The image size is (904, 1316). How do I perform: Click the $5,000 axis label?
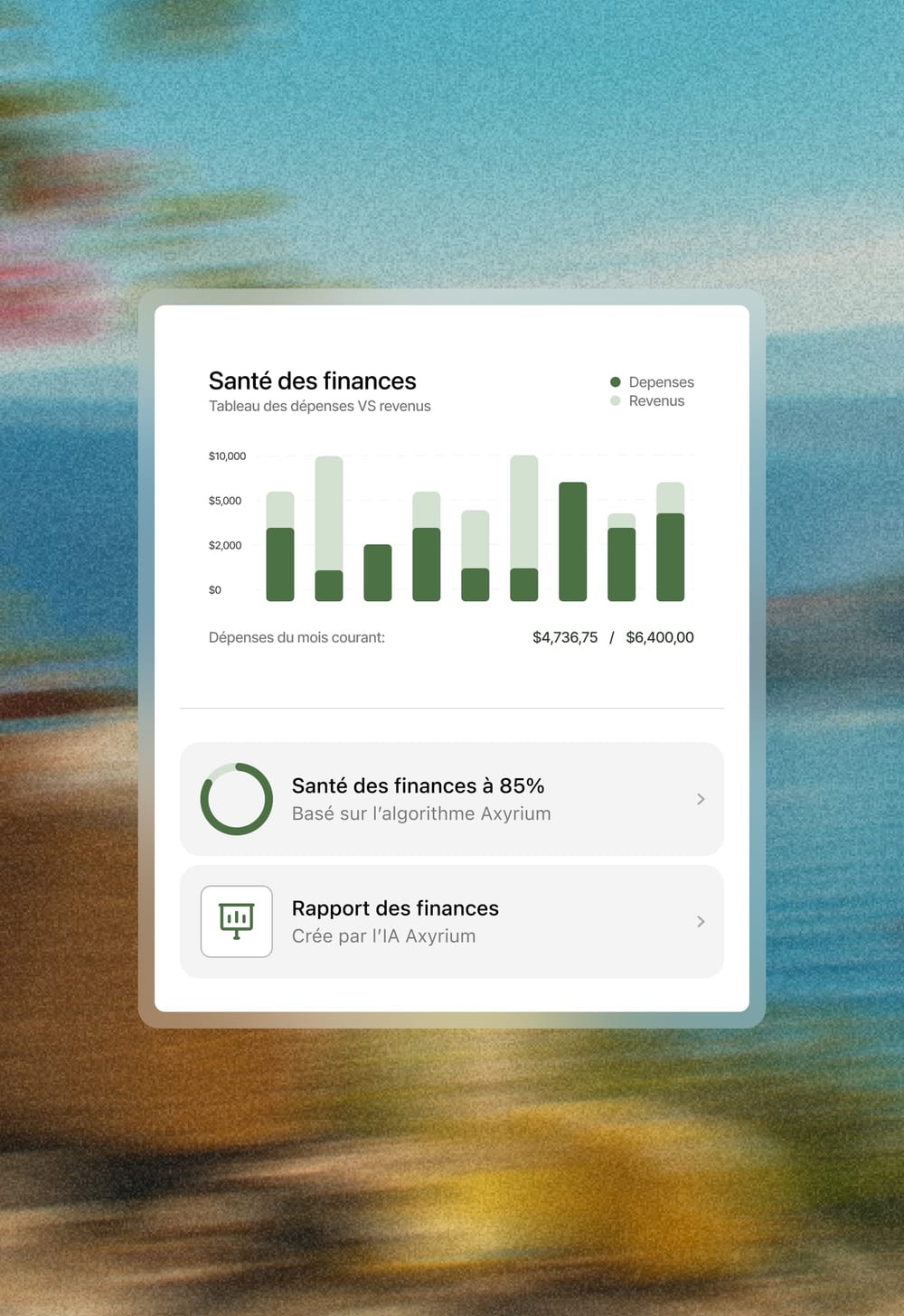click(x=225, y=501)
